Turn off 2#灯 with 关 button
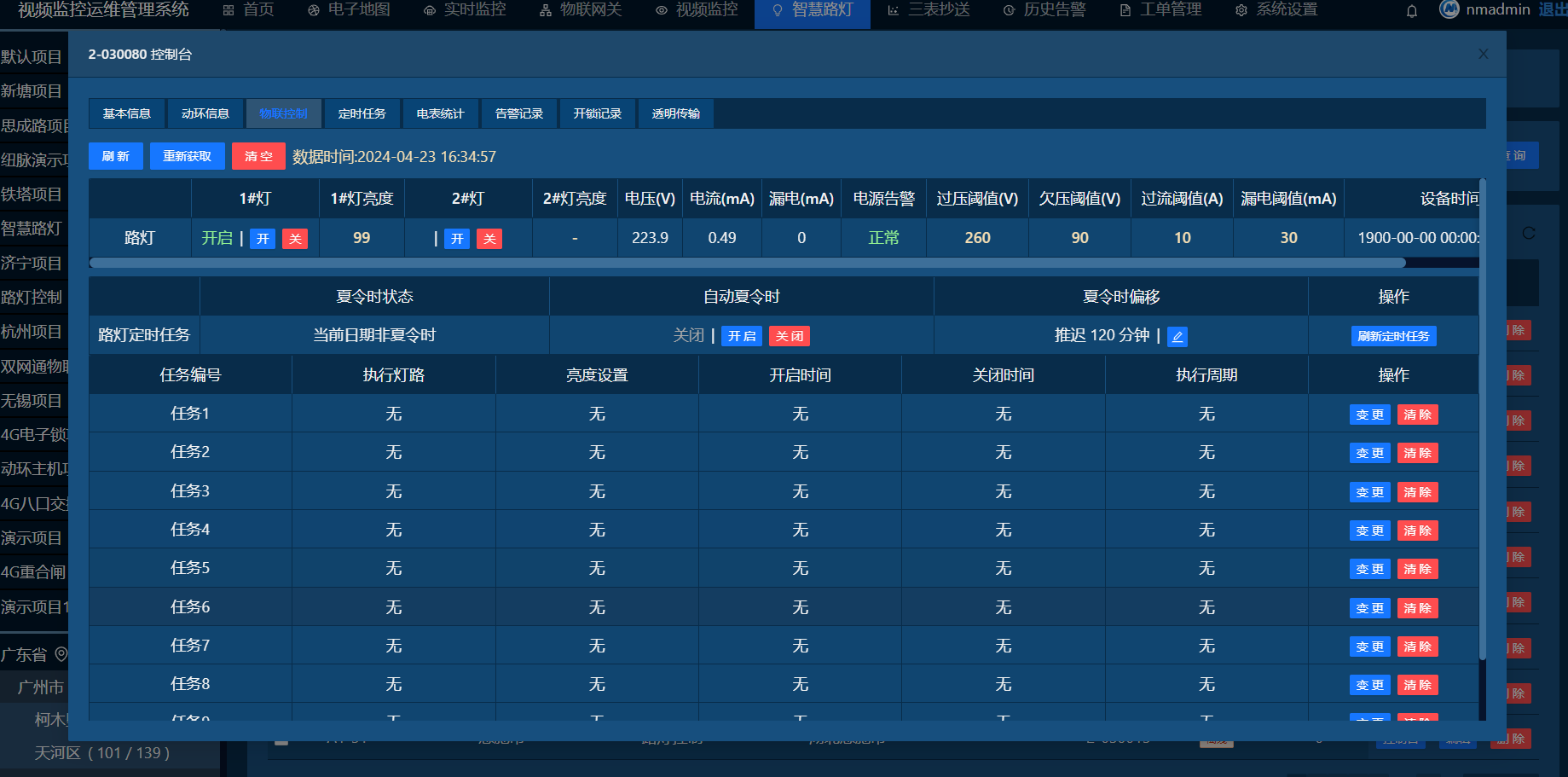Image resolution: width=1568 pixels, height=777 pixels. [489, 239]
